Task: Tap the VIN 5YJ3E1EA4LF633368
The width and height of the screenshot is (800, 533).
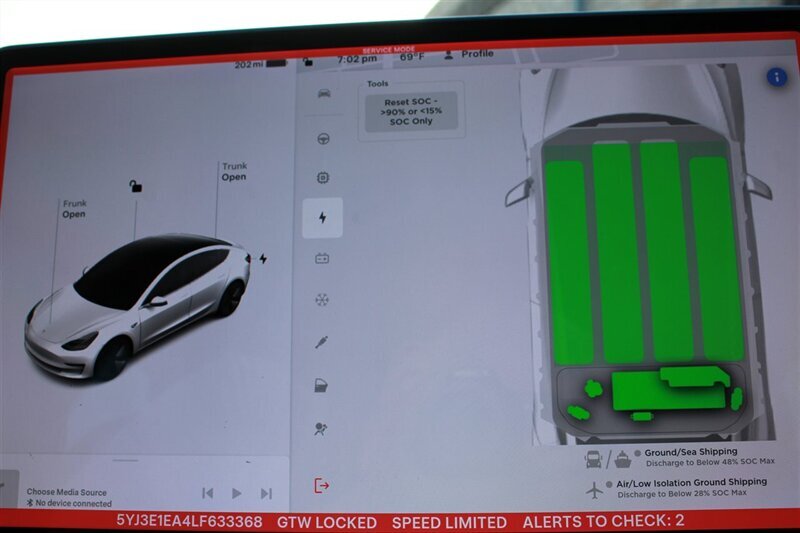Action: (x=189, y=521)
